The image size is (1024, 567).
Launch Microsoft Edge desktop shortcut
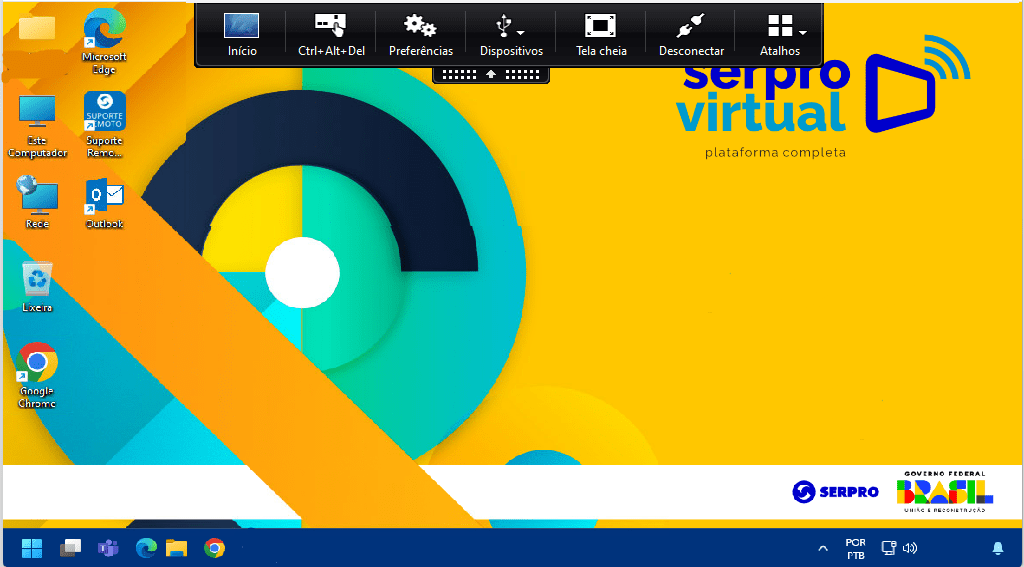click(104, 43)
